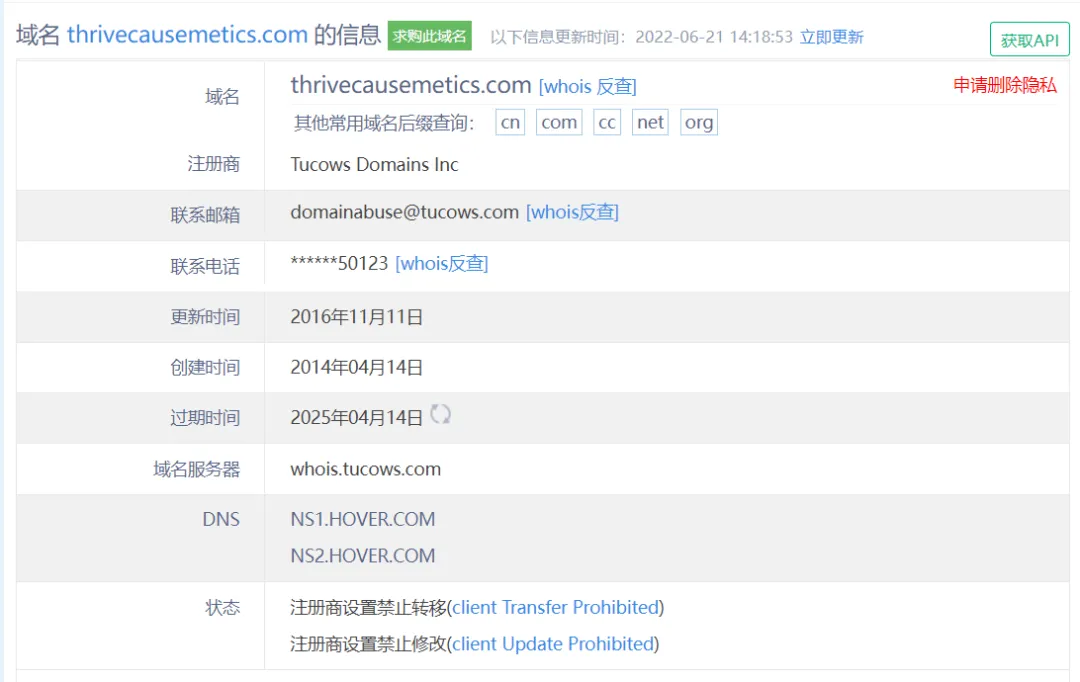This screenshot has width=1080, height=682.
Task: Click the refresh icon beside expiration date
Action: pyautogui.click(x=440, y=415)
